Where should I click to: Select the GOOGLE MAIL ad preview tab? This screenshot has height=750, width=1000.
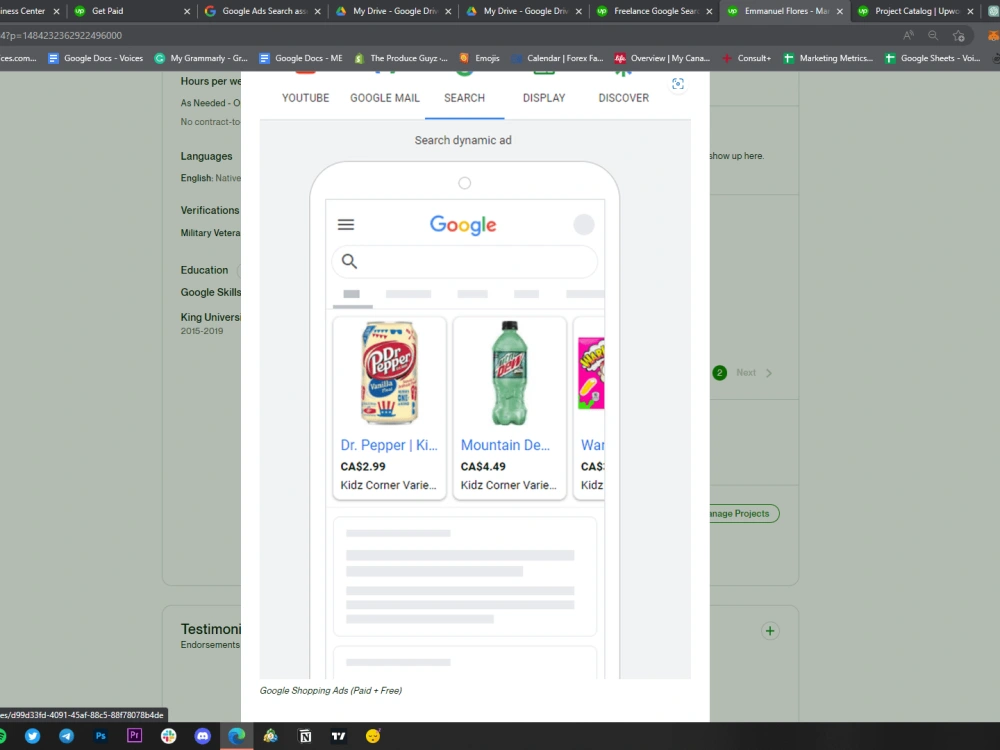tap(385, 98)
